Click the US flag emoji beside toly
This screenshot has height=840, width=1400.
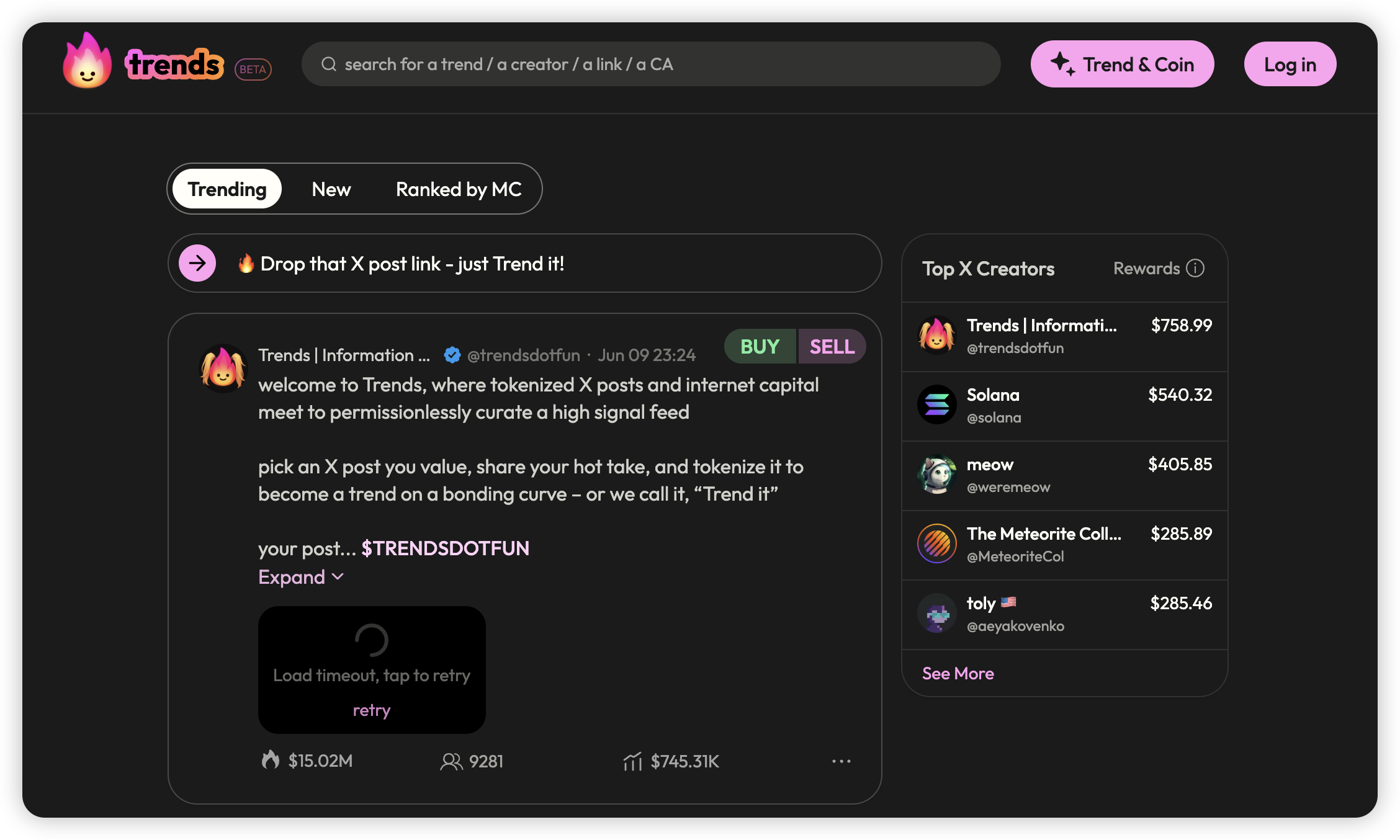click(1008, 602)
